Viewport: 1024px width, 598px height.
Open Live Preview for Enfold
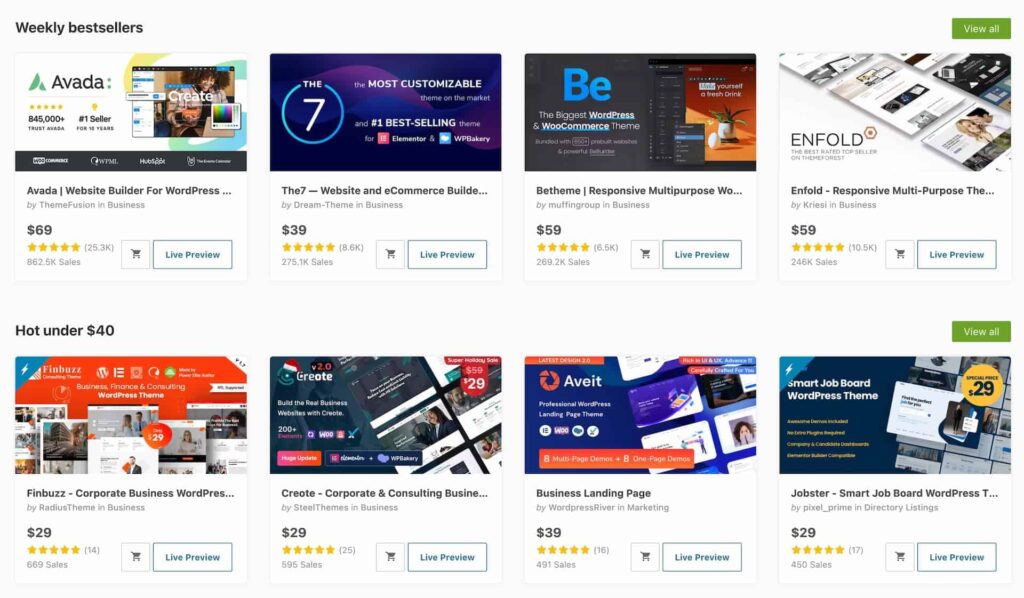pos(957,255)
